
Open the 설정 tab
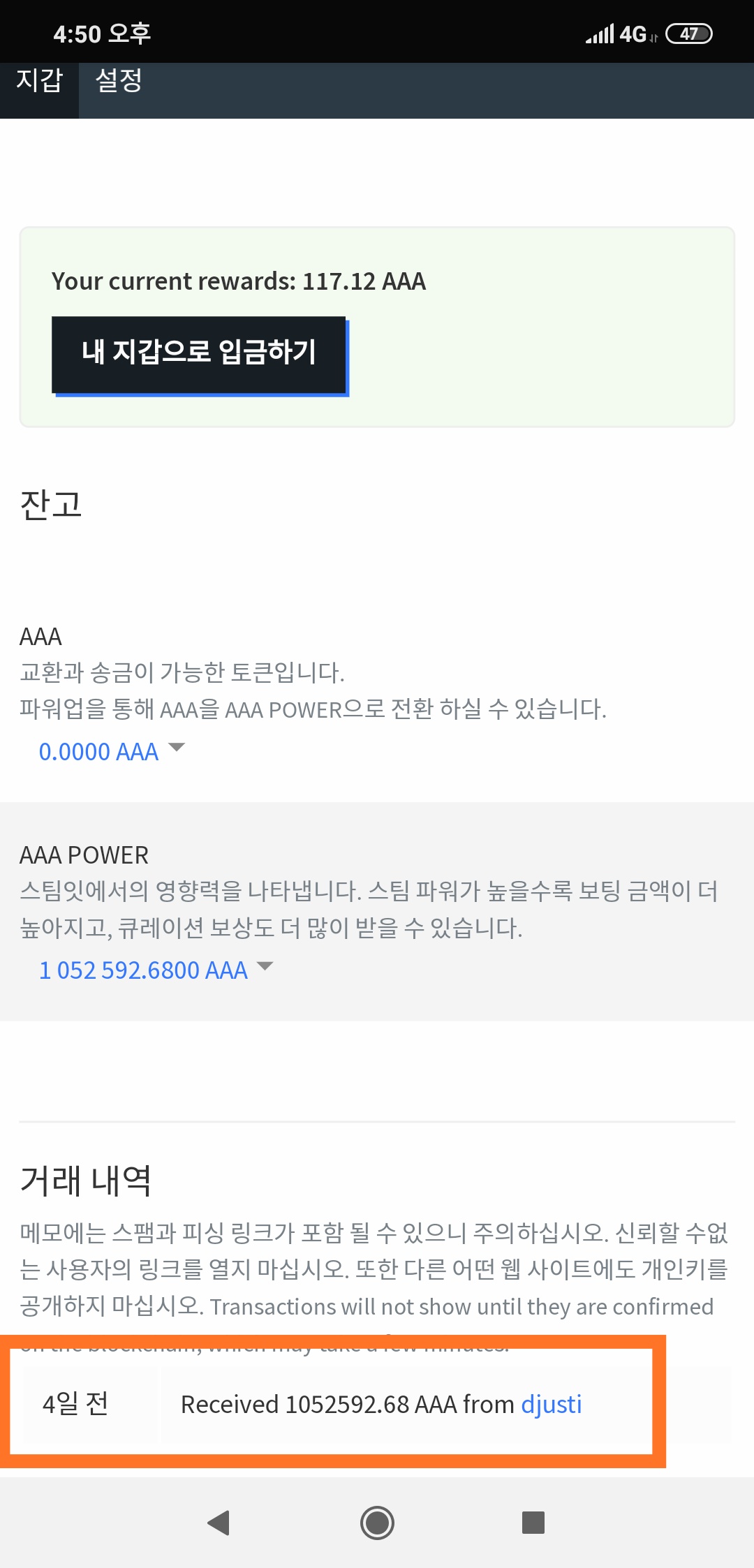coord(119,81)
